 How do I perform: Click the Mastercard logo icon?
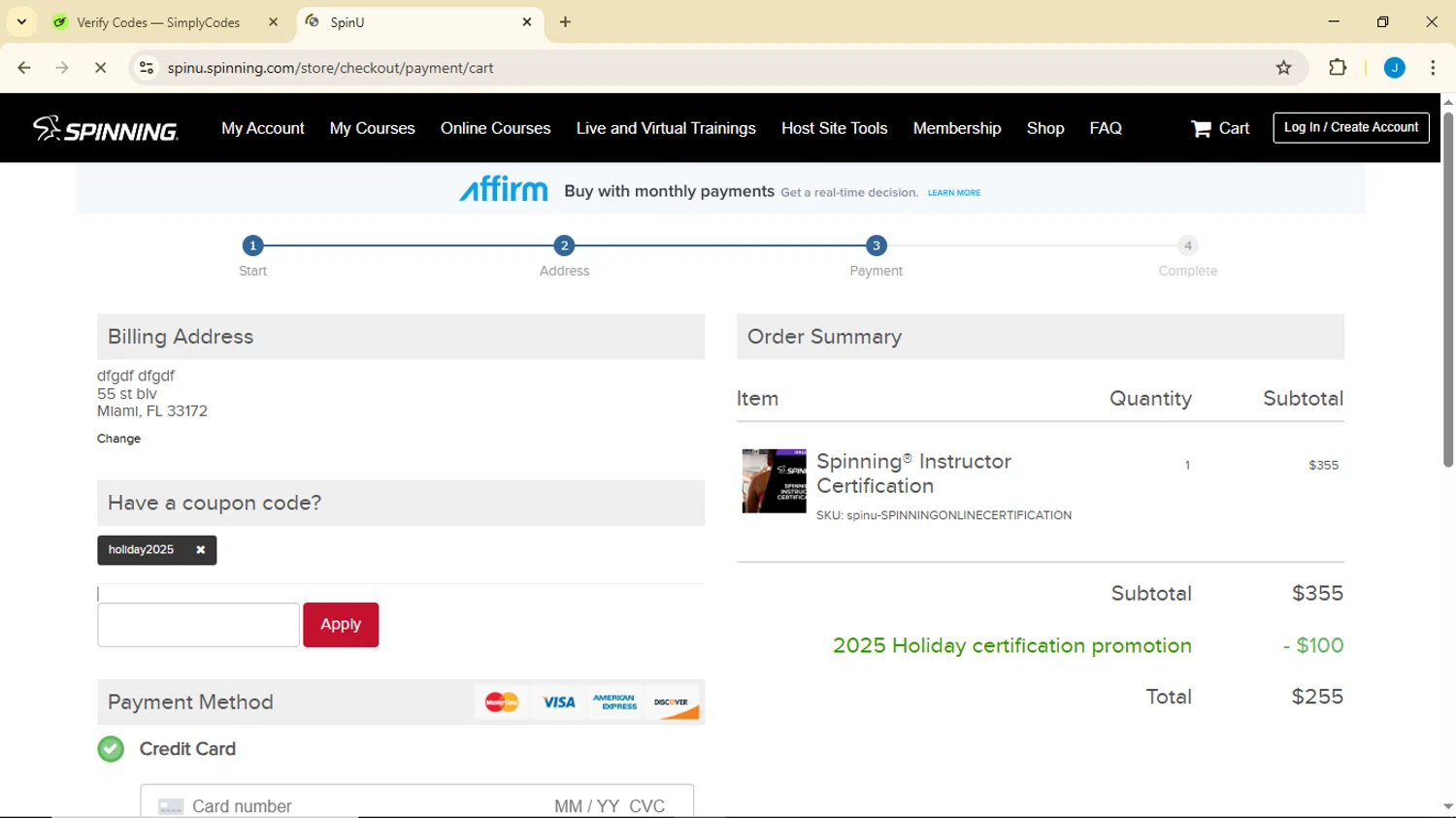pyautogui.click(x=502, y=703)
